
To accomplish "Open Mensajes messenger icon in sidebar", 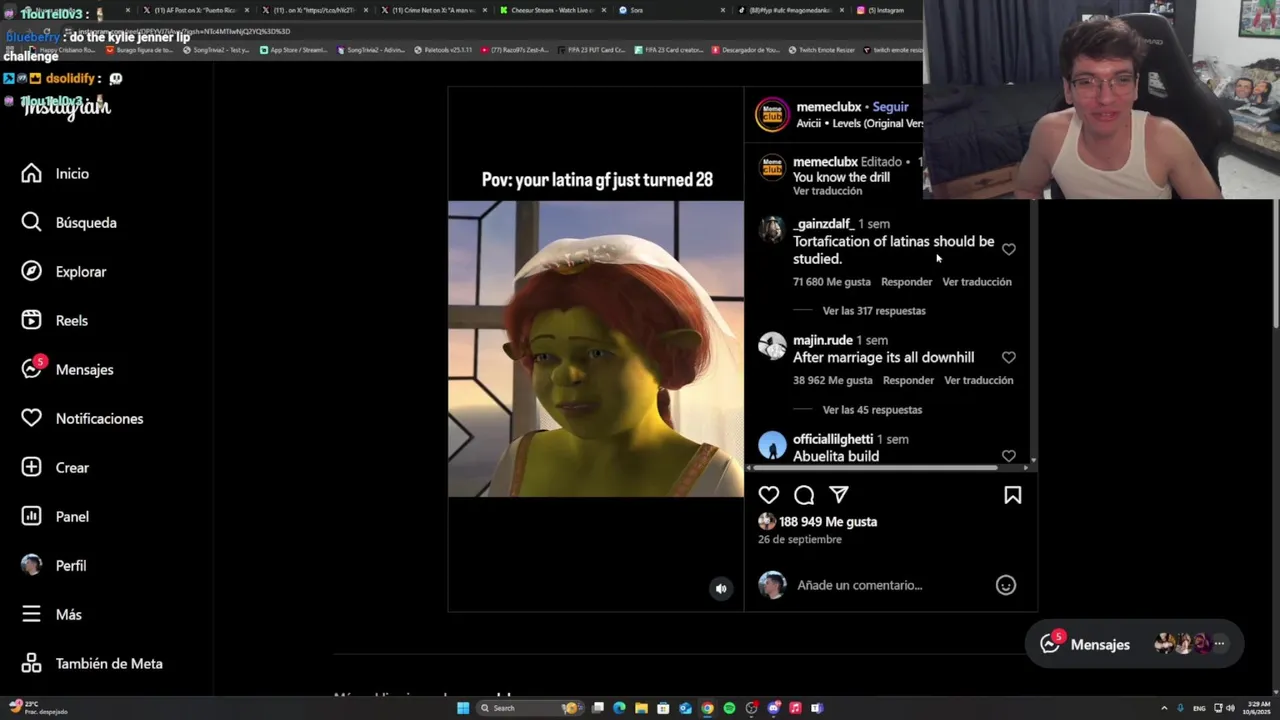I will pos(32,369).
